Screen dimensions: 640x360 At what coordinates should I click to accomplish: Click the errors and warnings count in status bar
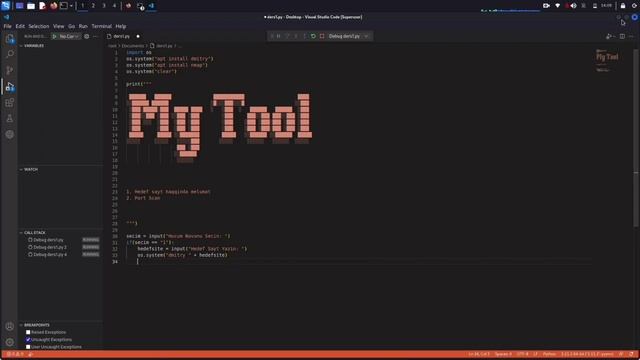pyautogui.click(x=15, y=354)
